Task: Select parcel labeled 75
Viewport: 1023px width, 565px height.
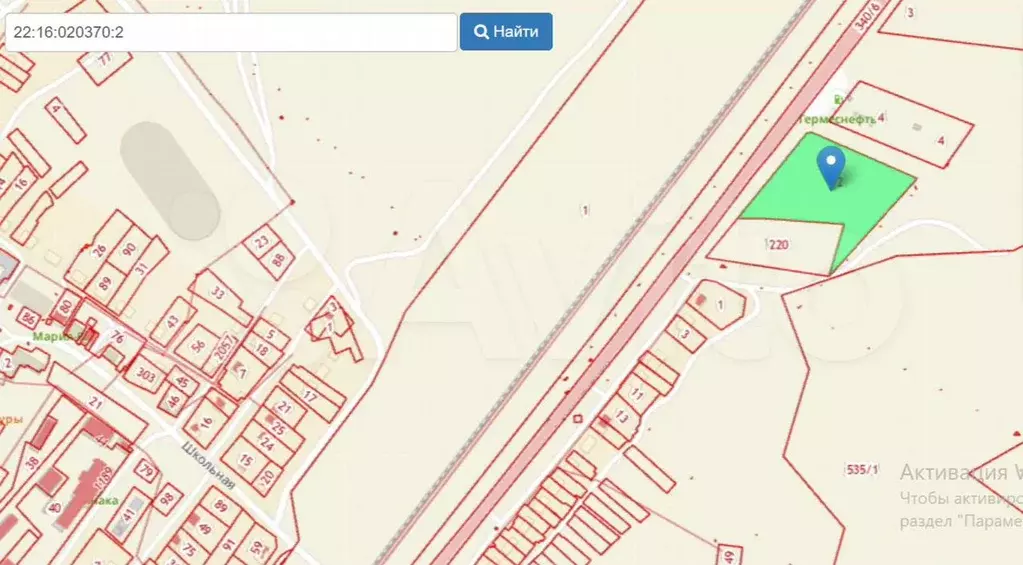Action: click(x=190, y=550)
